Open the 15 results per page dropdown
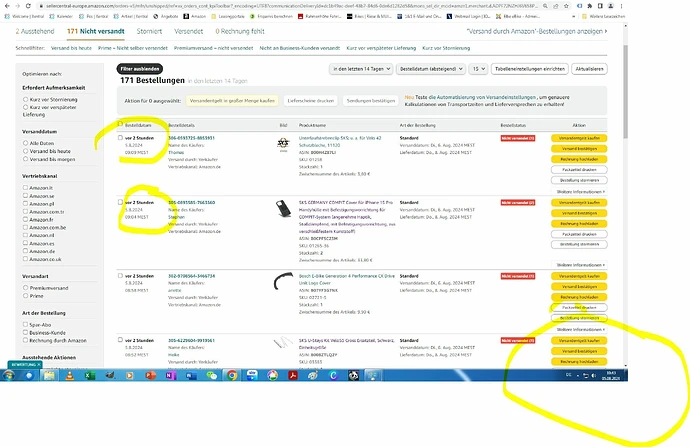The width and height of the screenshot is (690, 447). pyautogui.click(x=478, y=69)
